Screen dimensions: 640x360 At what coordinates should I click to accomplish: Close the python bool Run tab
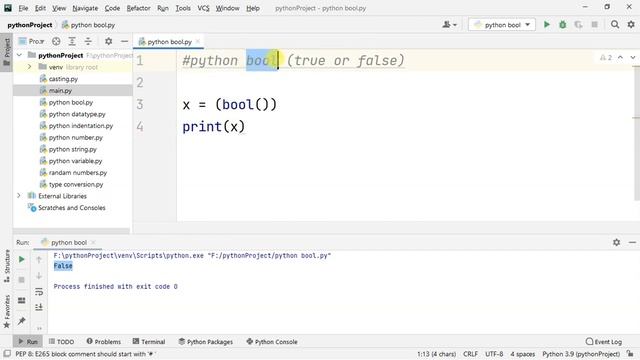(93, 242)
